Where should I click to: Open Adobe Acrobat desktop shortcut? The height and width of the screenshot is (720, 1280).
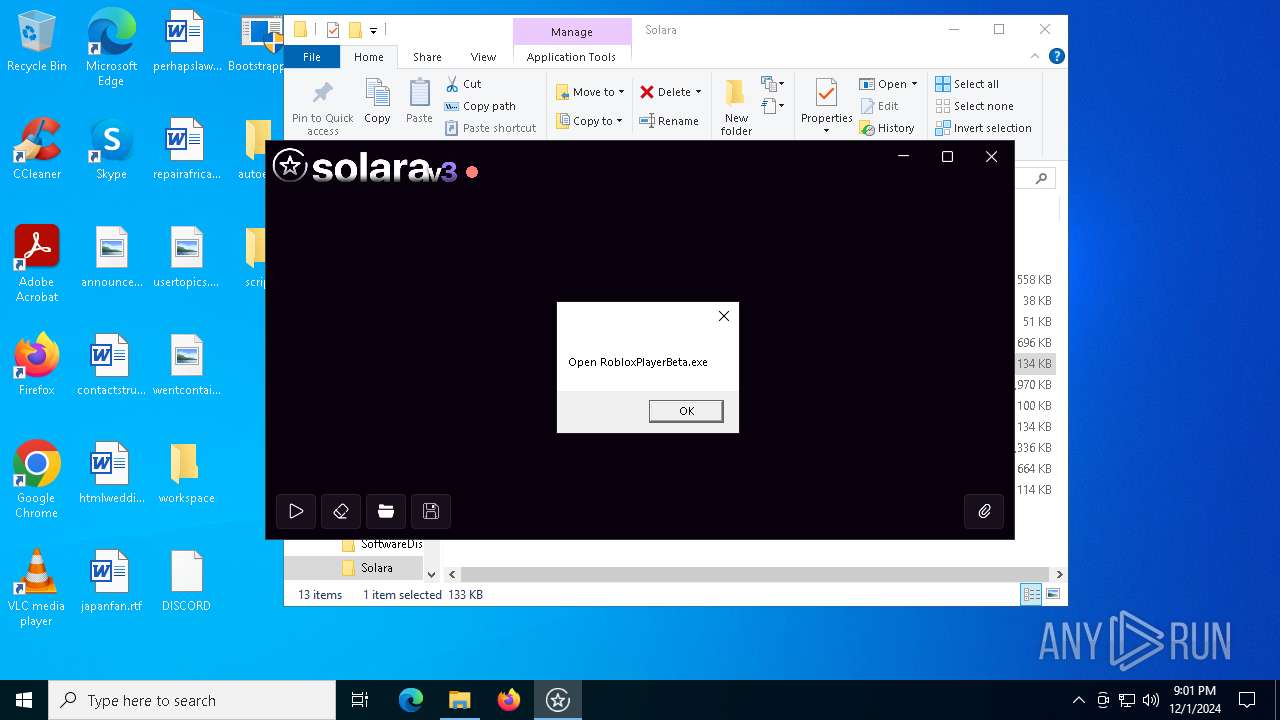(37, 263)
